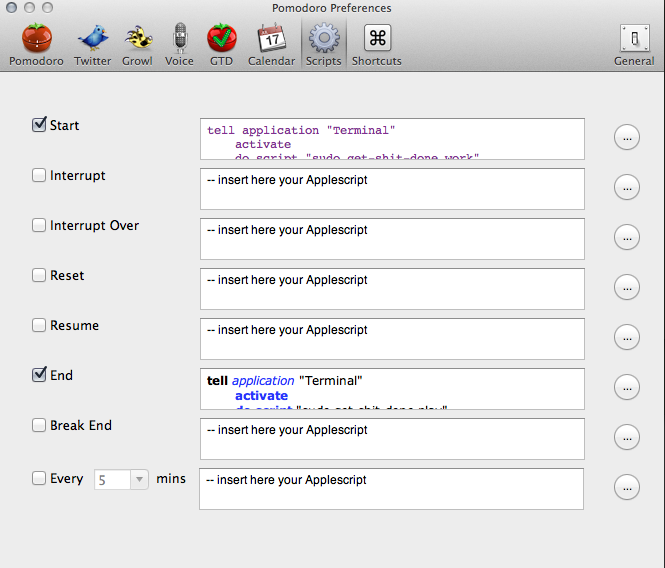Screen dimensions: 665x568
Task: Open the GTD checkmark tomato pane
Action: coord(221,45)
